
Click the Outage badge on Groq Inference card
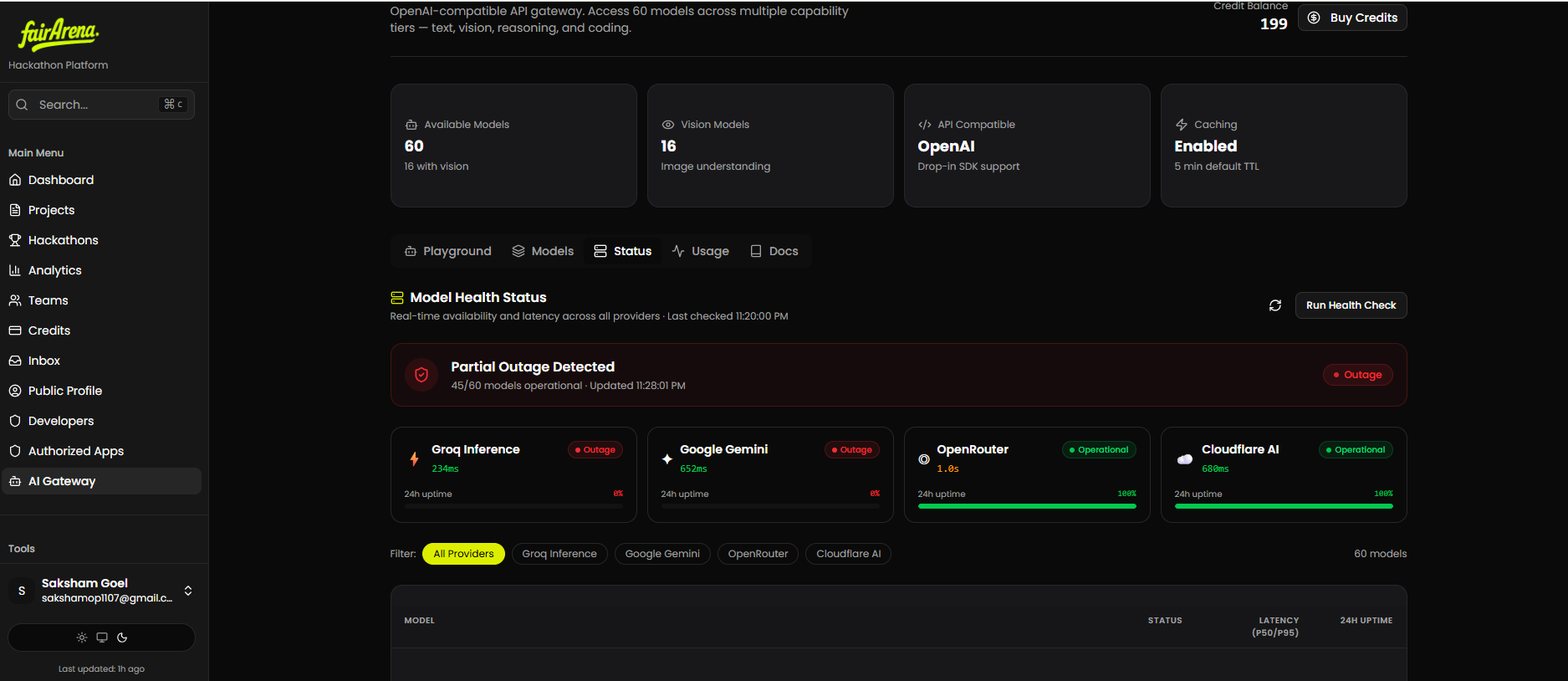[595, 450]
